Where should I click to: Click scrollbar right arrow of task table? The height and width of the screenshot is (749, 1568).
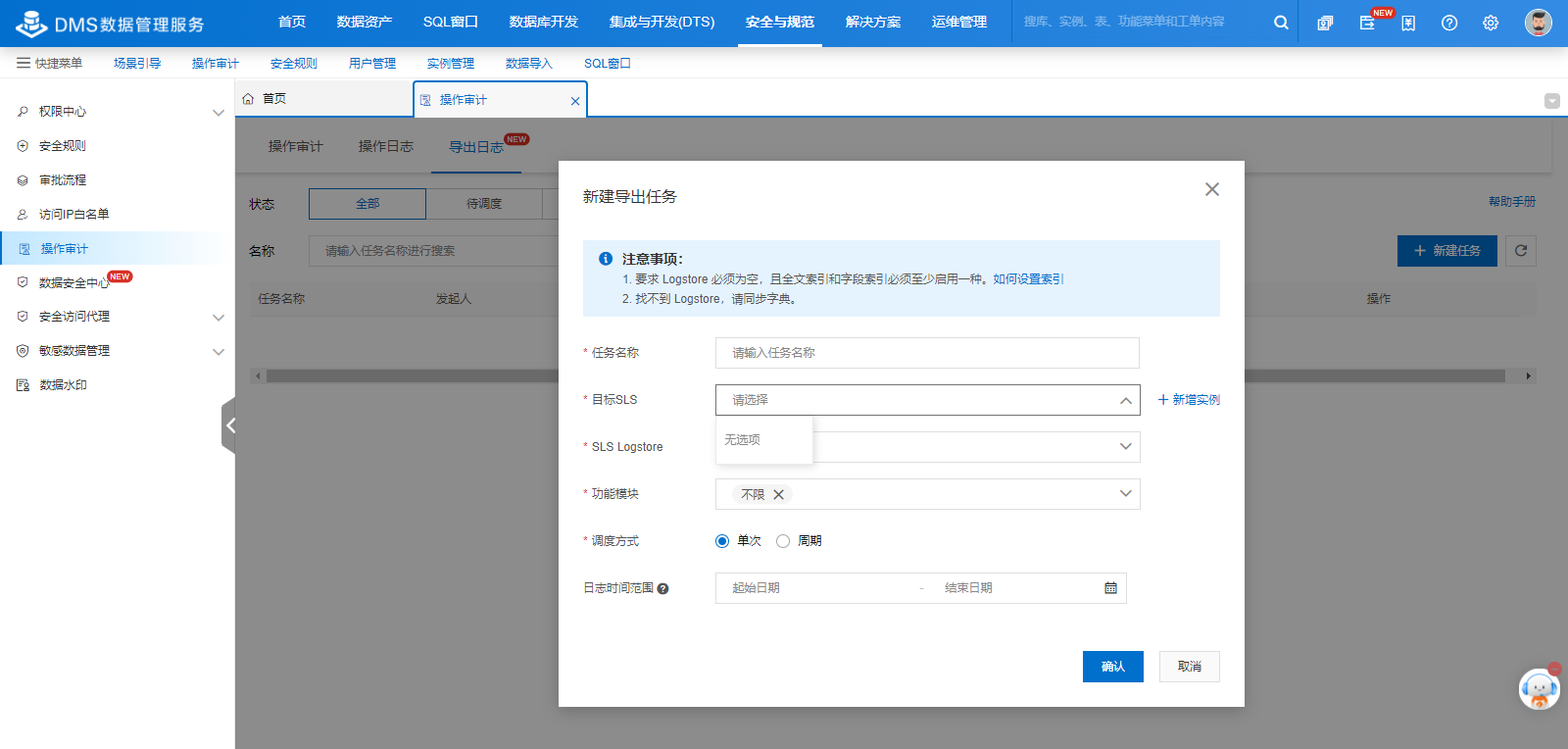1528,375
